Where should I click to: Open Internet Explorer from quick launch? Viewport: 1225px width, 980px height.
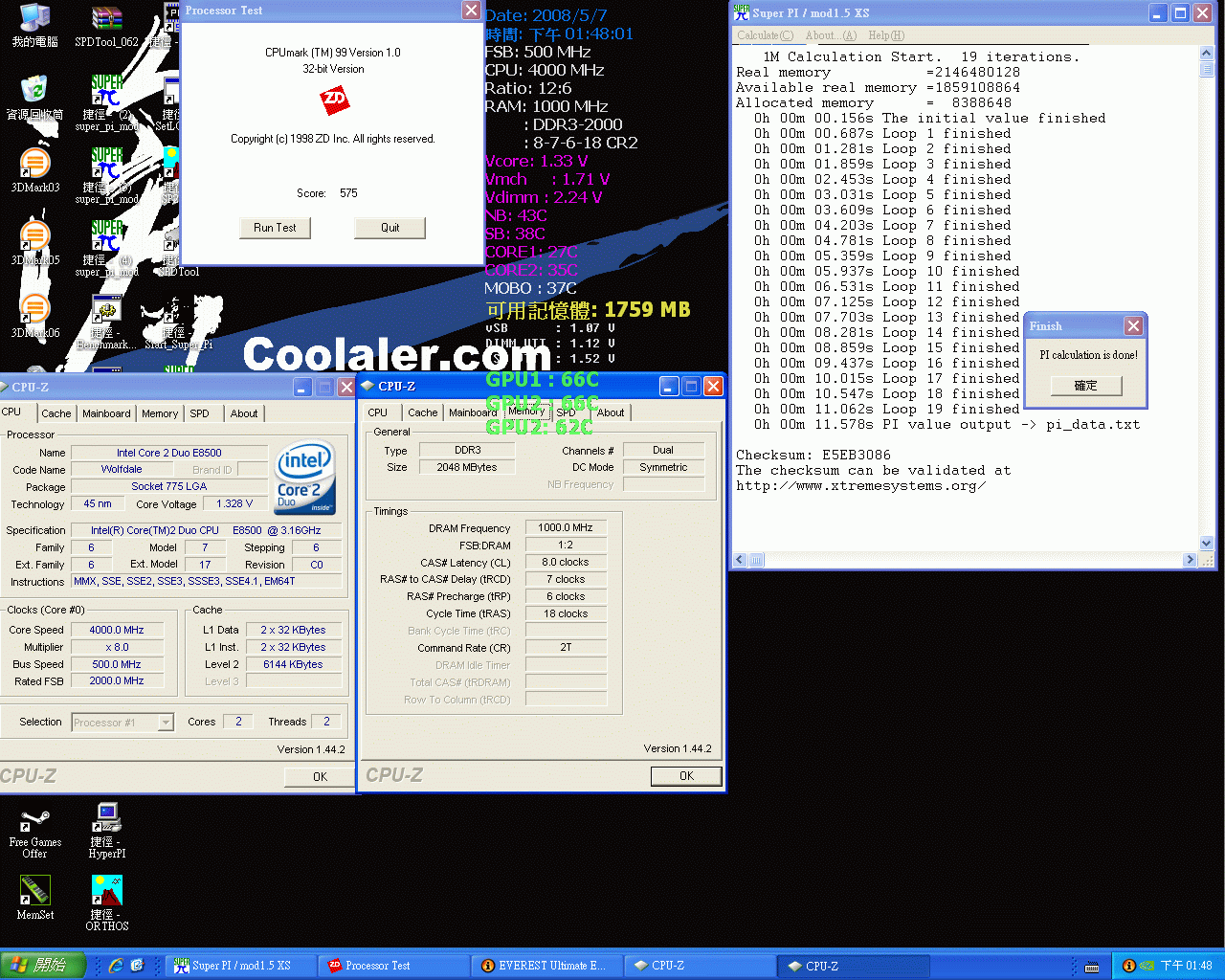[x=116, y=966]
